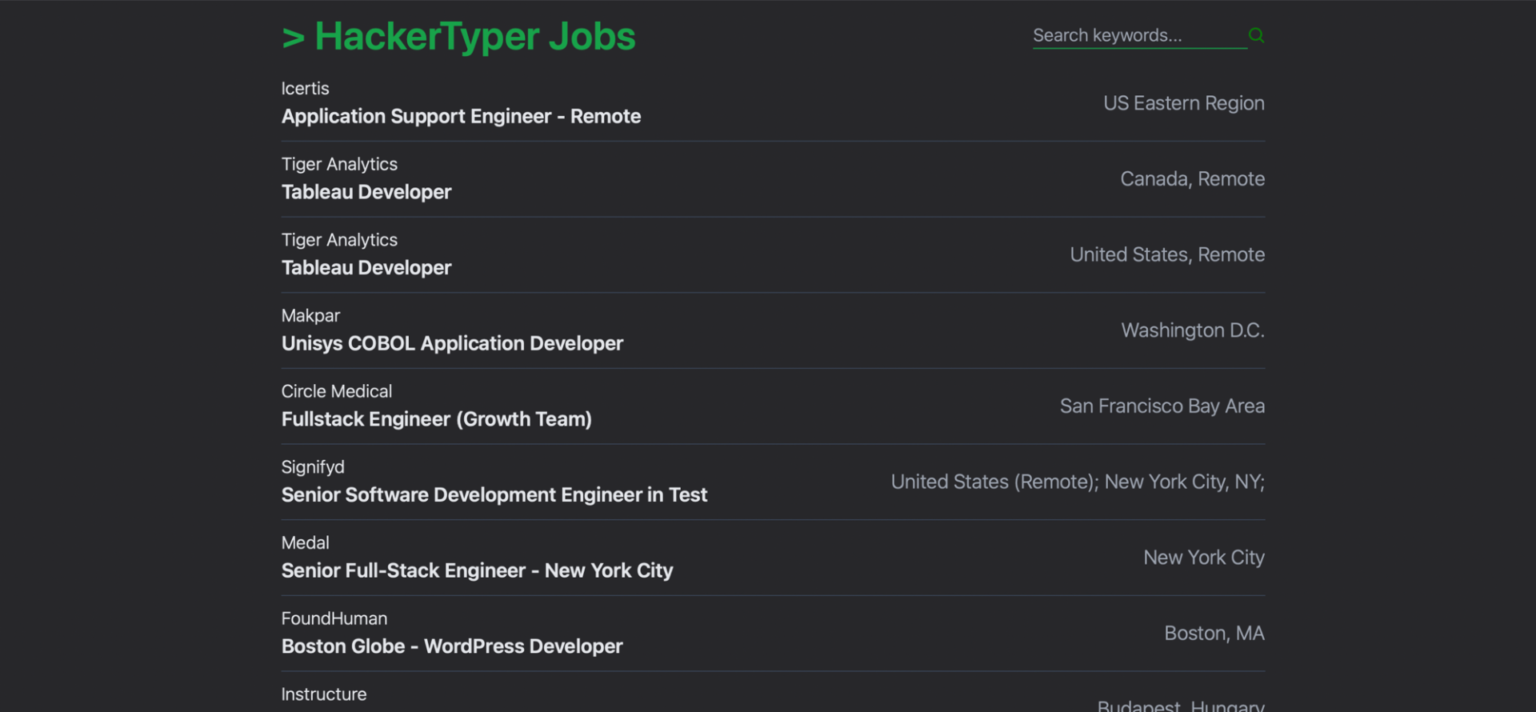Open Boston Globe - WordPress Developer listing
The width and height of the screenshot is (1536, 712).
point(452,647)
